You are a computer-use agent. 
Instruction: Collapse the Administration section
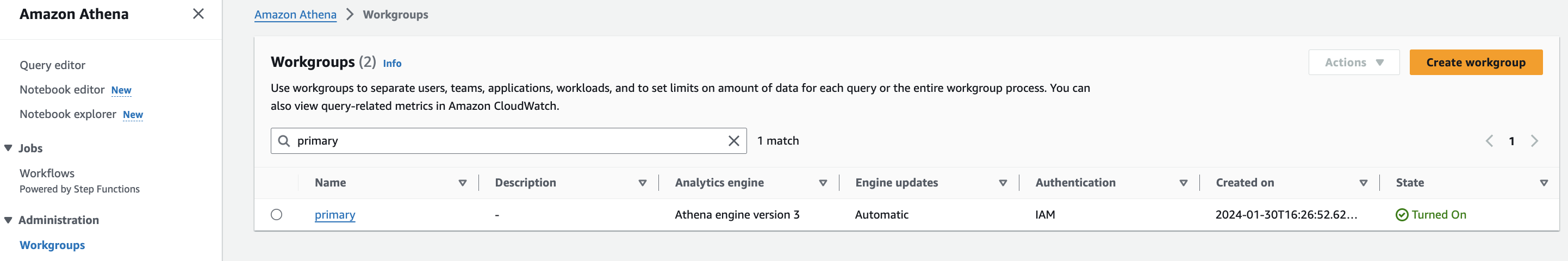pyautogui.click(x=9, y=220)
